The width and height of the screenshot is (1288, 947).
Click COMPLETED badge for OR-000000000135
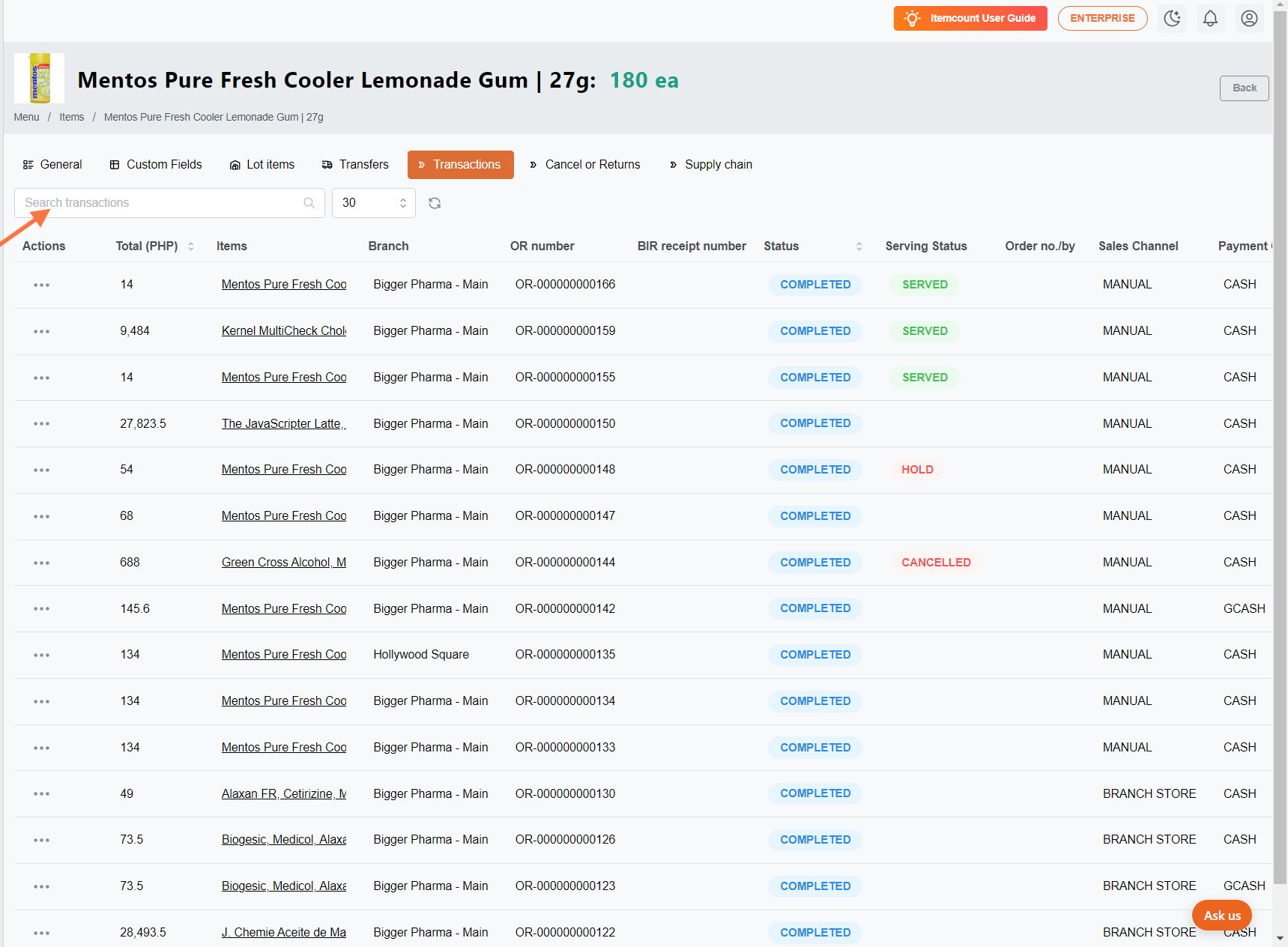(x=815, y=655)
